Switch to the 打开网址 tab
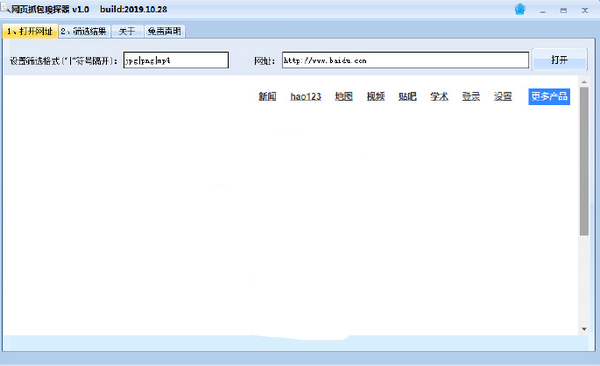Image resolution: width=600 pixels, height=366 pixels. (x=30, y=31)
